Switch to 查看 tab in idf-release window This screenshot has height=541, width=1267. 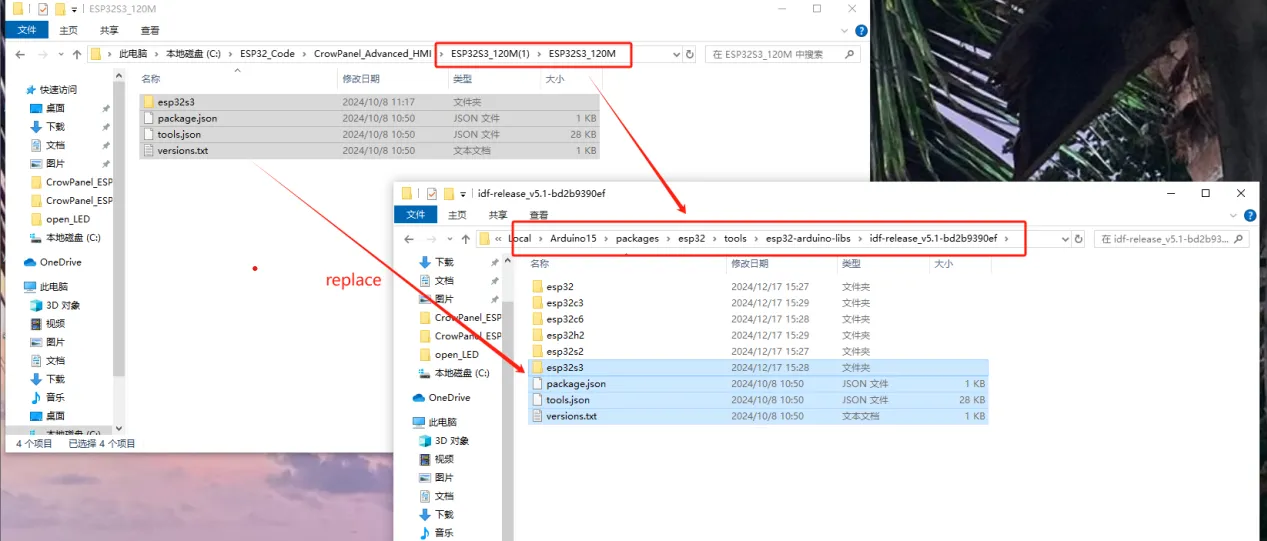pyautogui.click(x=538, y=215)
